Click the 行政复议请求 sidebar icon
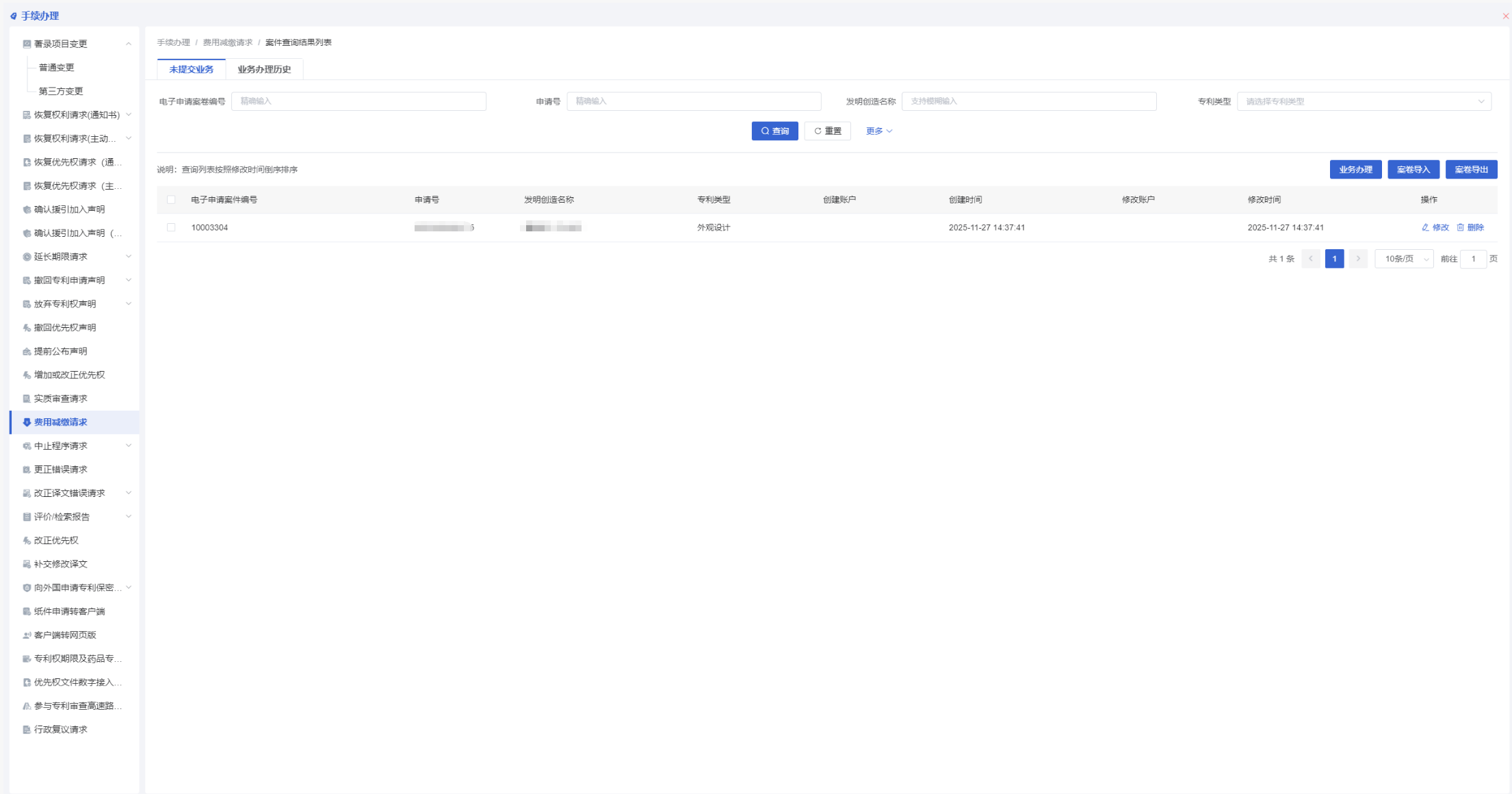Screen dimensions: 1512x794 27,730
